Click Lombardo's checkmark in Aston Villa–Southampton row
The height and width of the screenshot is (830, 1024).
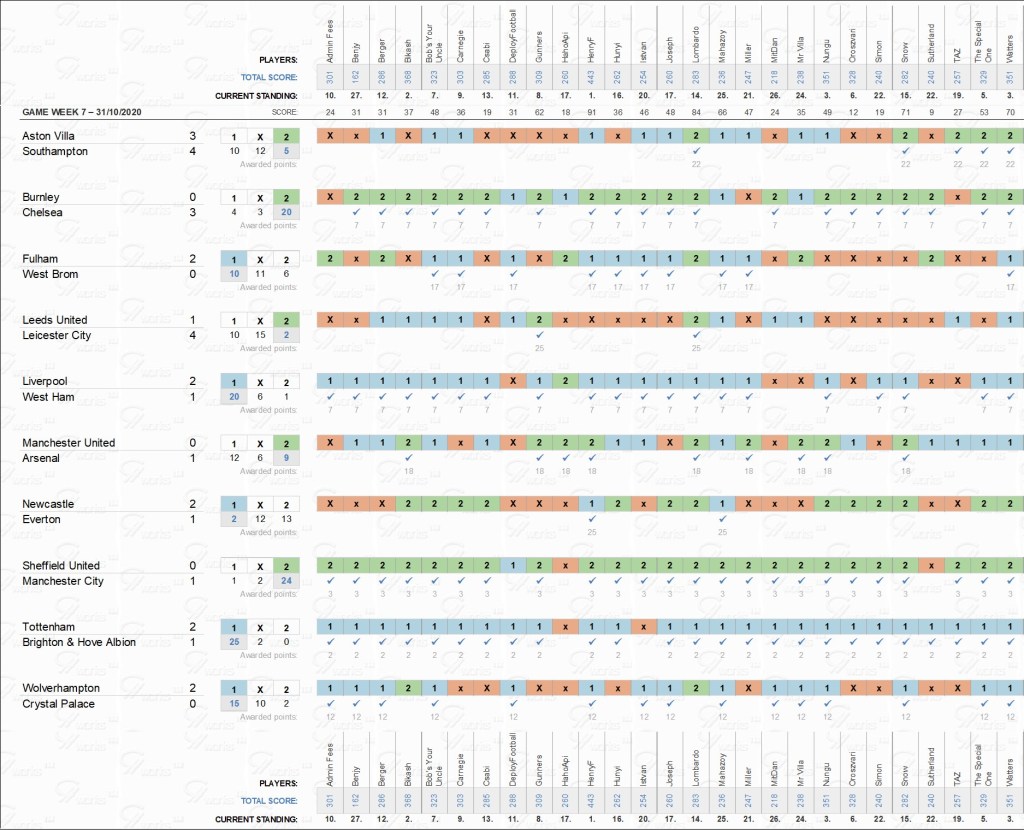click(x=695, y=151)
